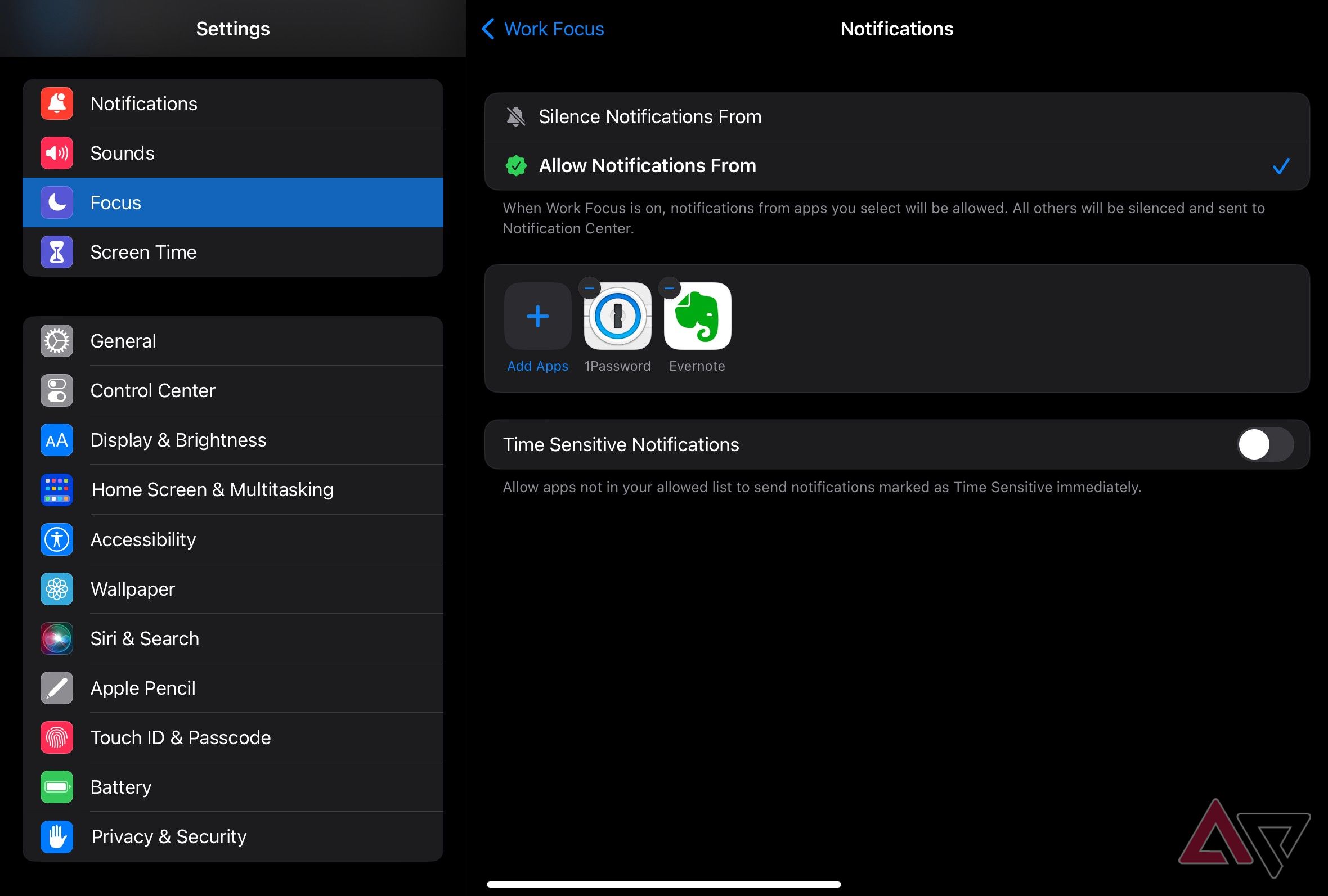Click the home indicator bar at bottom
This screenshot has height=896, width=1328.
[664, 884]
